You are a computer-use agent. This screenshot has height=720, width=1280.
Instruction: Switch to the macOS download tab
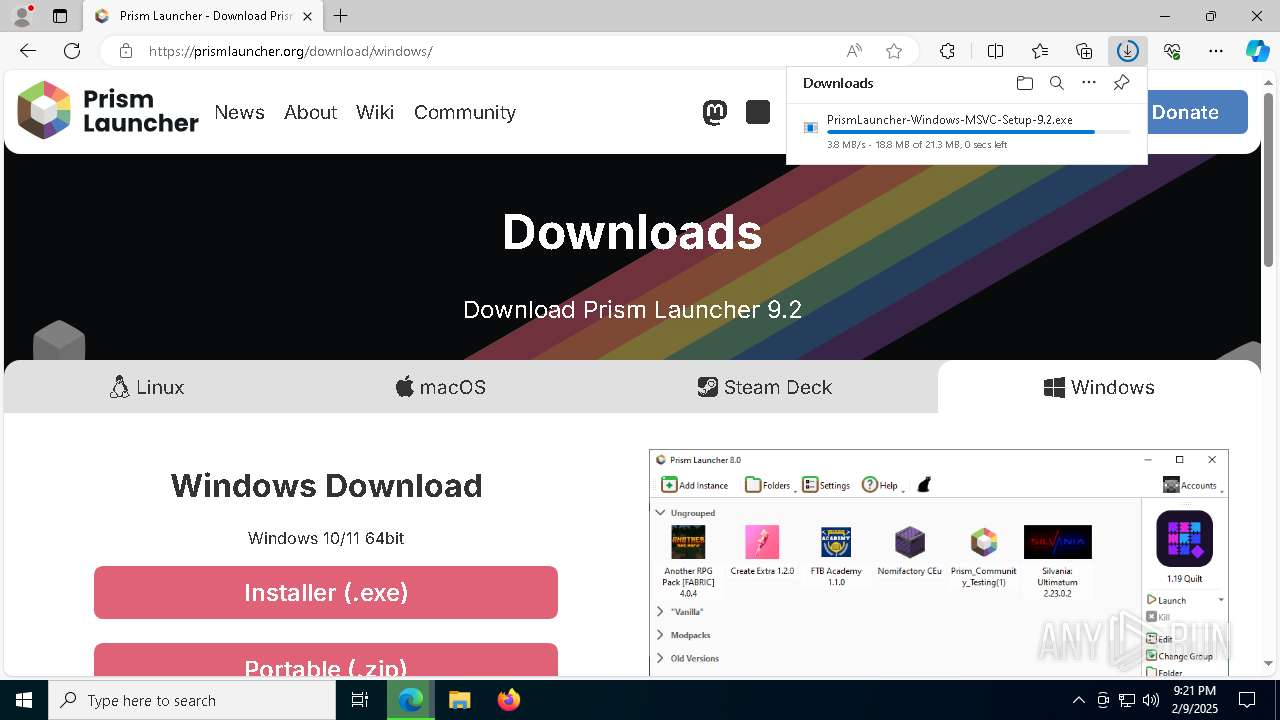[440, 387]
